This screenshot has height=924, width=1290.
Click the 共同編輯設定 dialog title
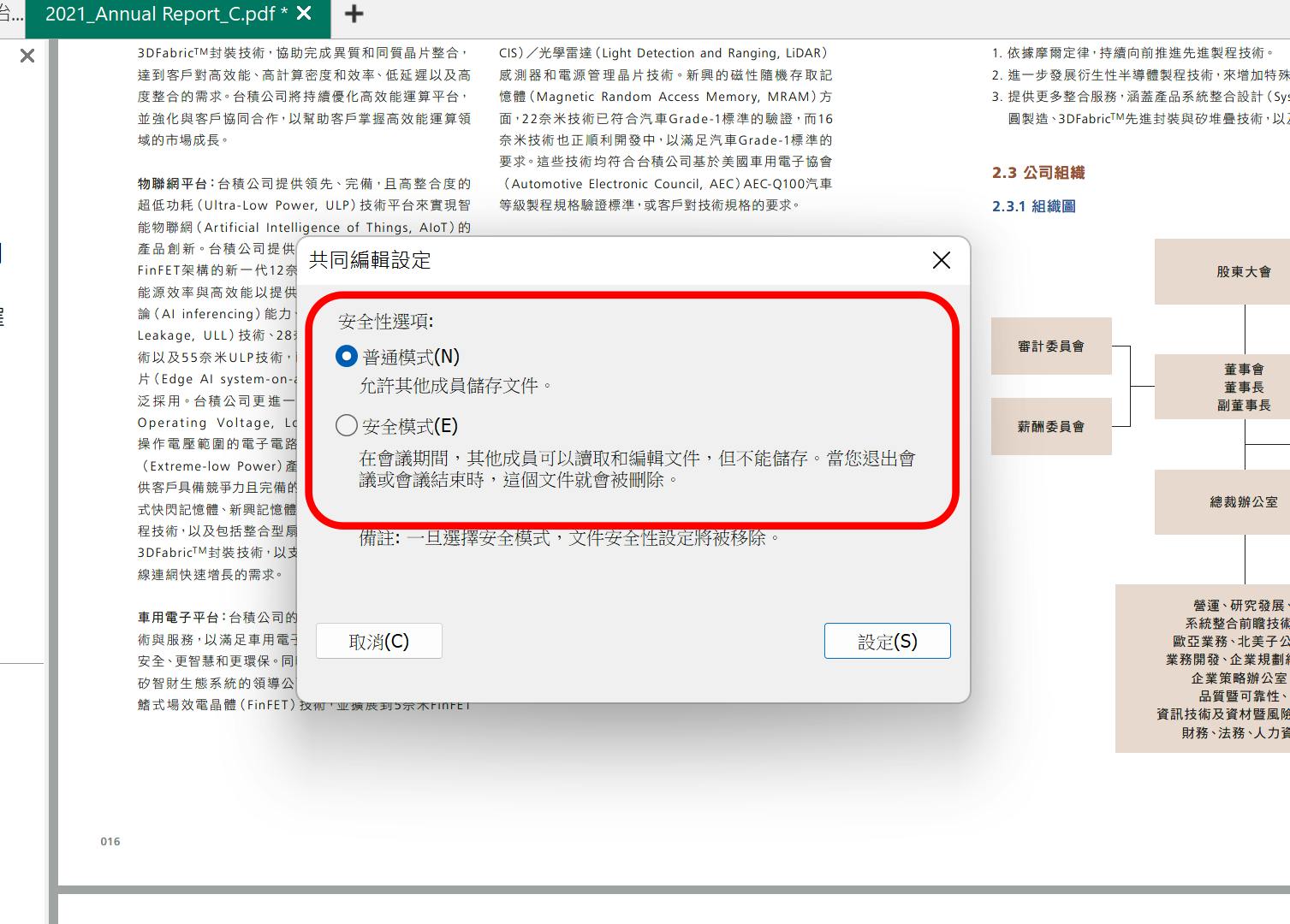370,260
